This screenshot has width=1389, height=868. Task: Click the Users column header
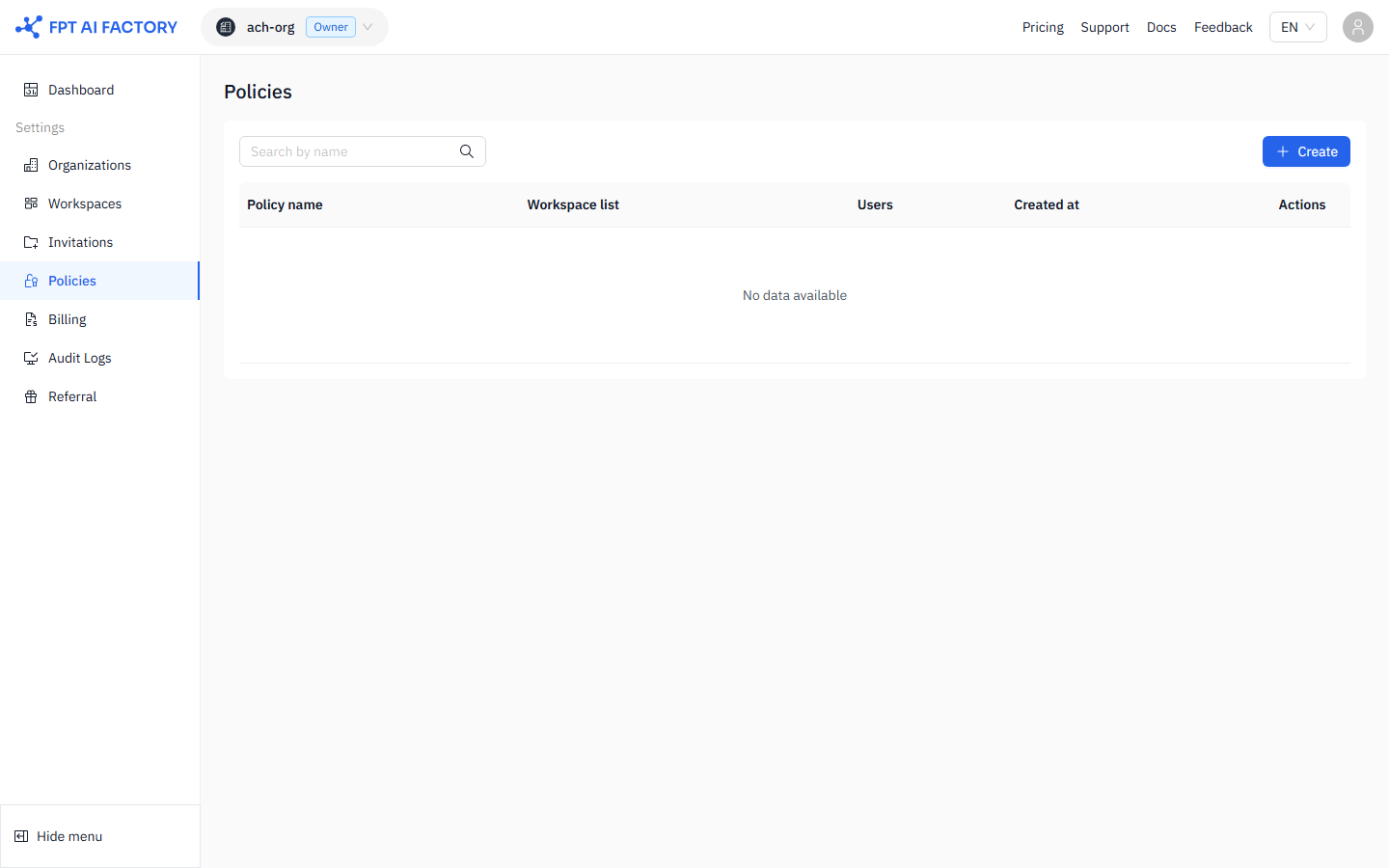pos(875,204)
